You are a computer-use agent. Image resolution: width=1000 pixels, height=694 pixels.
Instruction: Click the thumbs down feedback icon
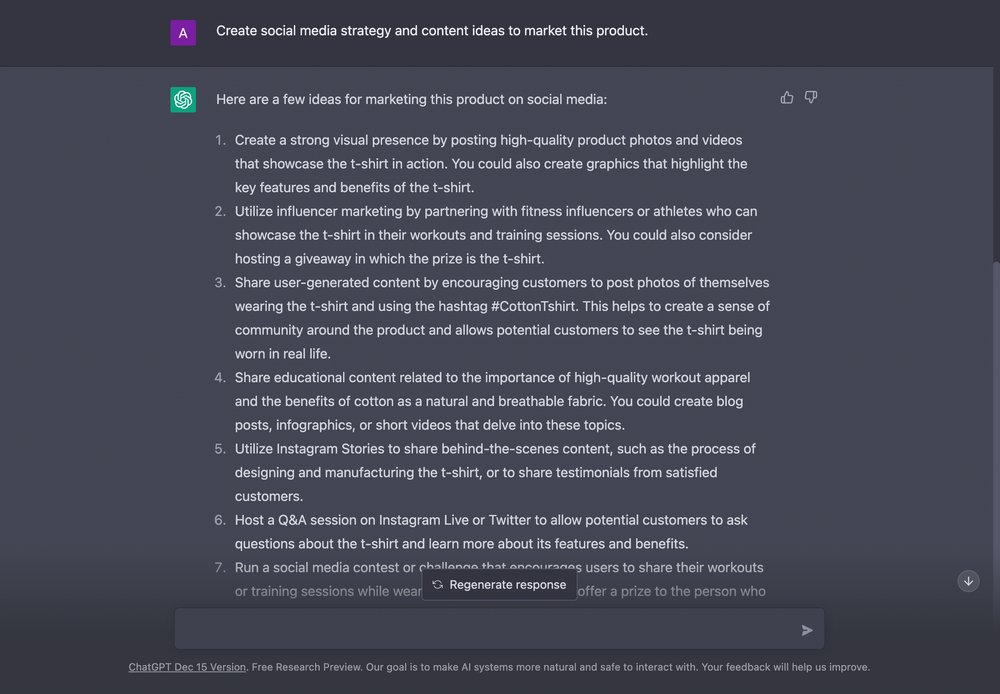tap(811, 98)
